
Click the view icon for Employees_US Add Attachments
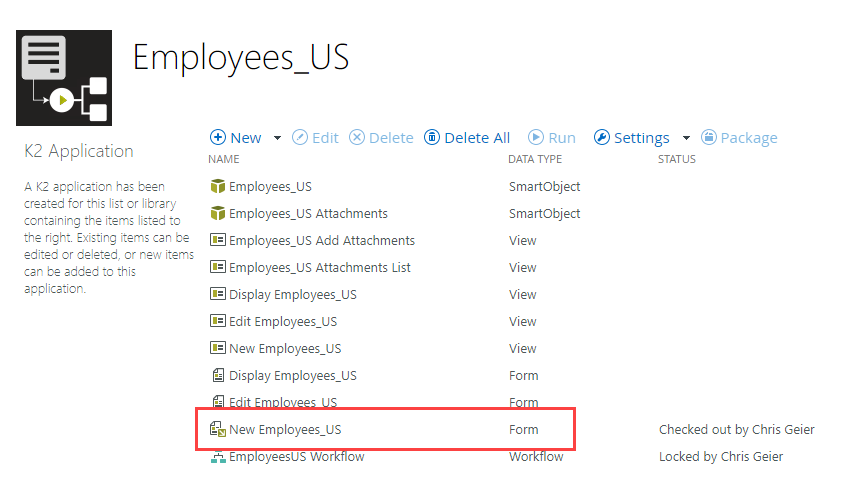tap(217, 241)
